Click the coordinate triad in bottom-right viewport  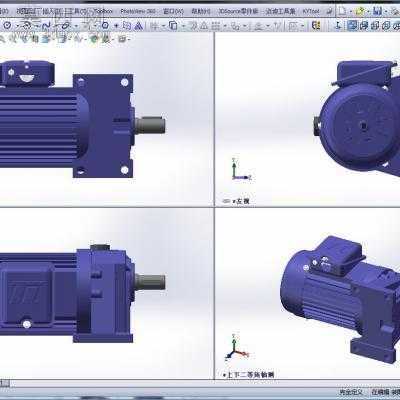click(x=236, y=347)
